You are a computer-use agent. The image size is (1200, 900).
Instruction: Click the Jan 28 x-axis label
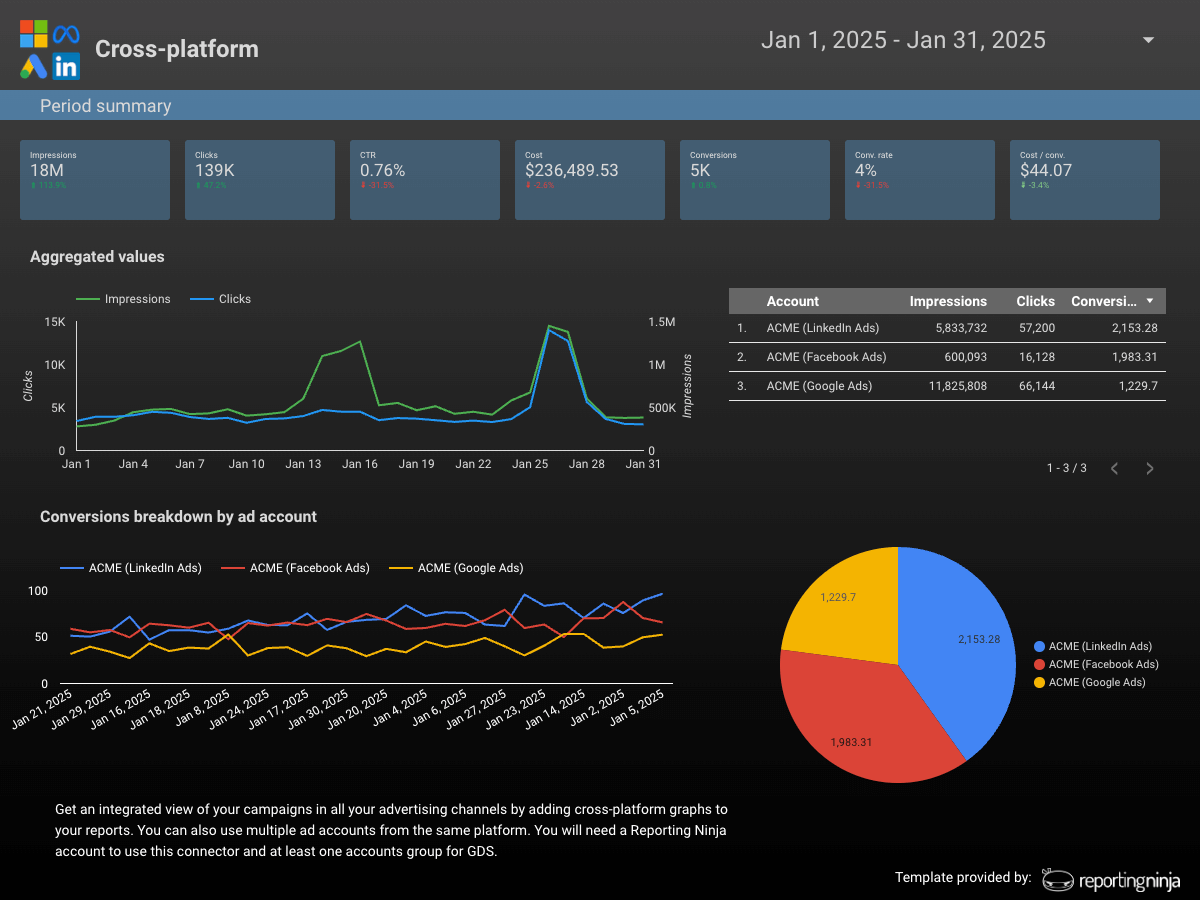[587, 464]
